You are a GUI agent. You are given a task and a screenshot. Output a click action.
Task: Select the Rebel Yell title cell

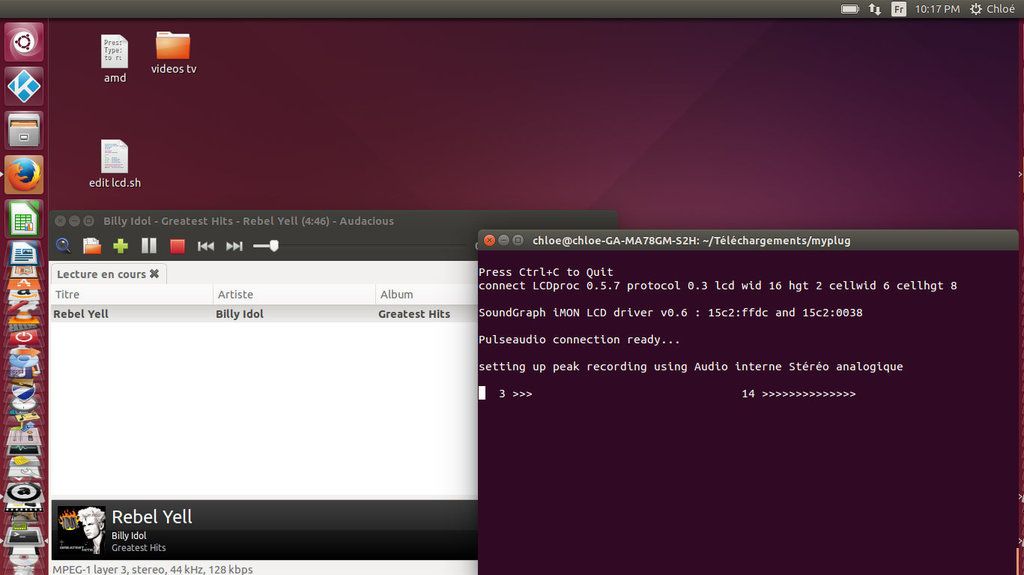pyautogui.click(x=81, y=314)
